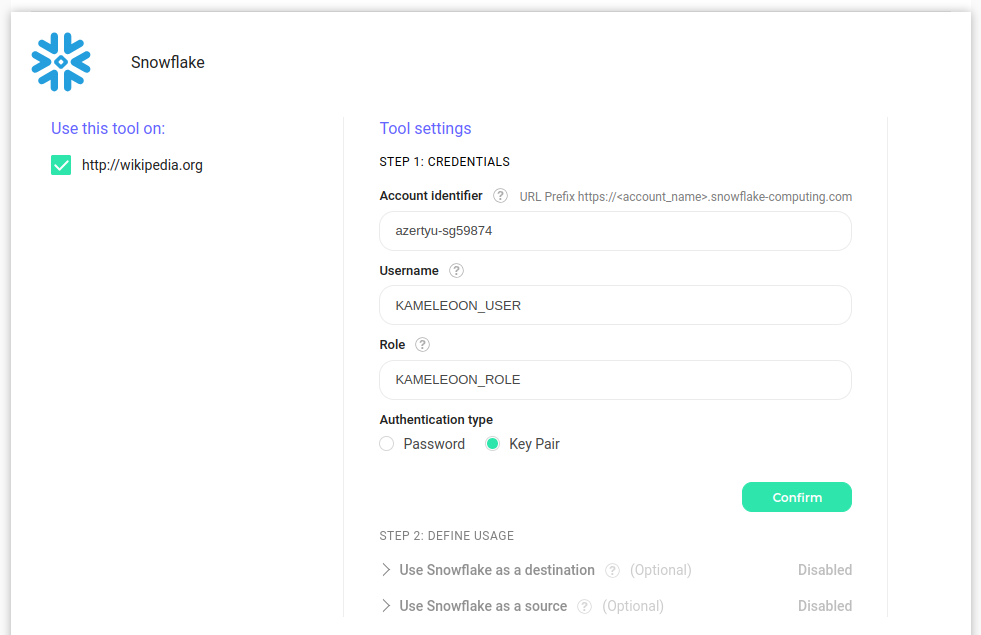Click help icon beside Role label
This screenshot has height=635, width=981.
click(422, 344)
